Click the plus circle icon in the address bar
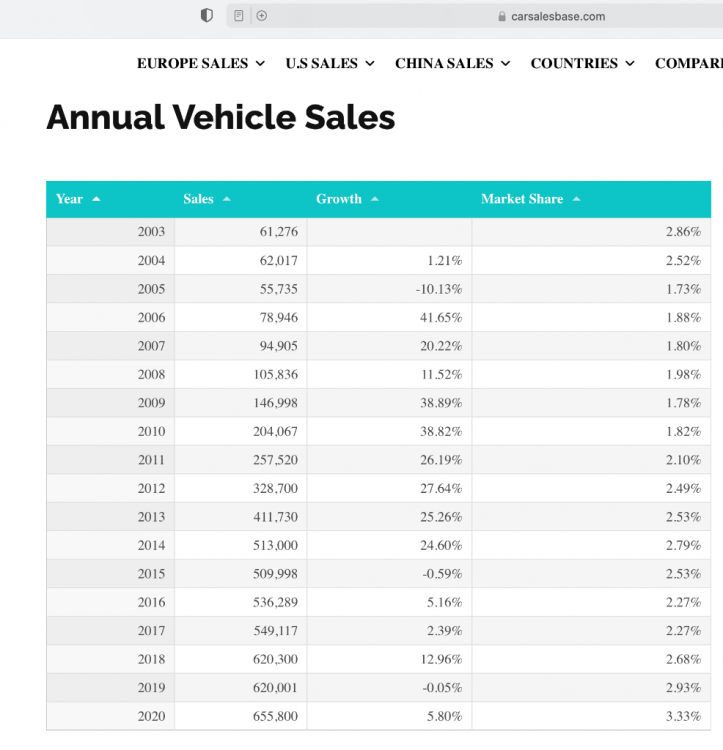 click(x=262, y=16)
